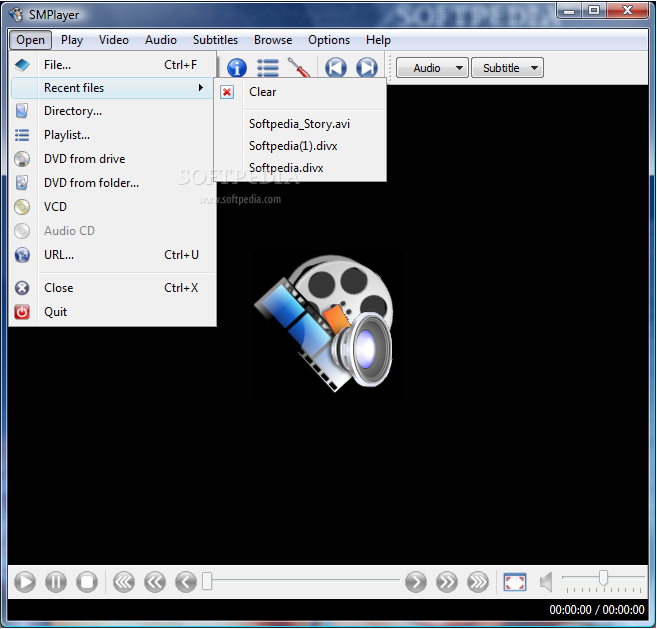Select DVD from drive

112,159
